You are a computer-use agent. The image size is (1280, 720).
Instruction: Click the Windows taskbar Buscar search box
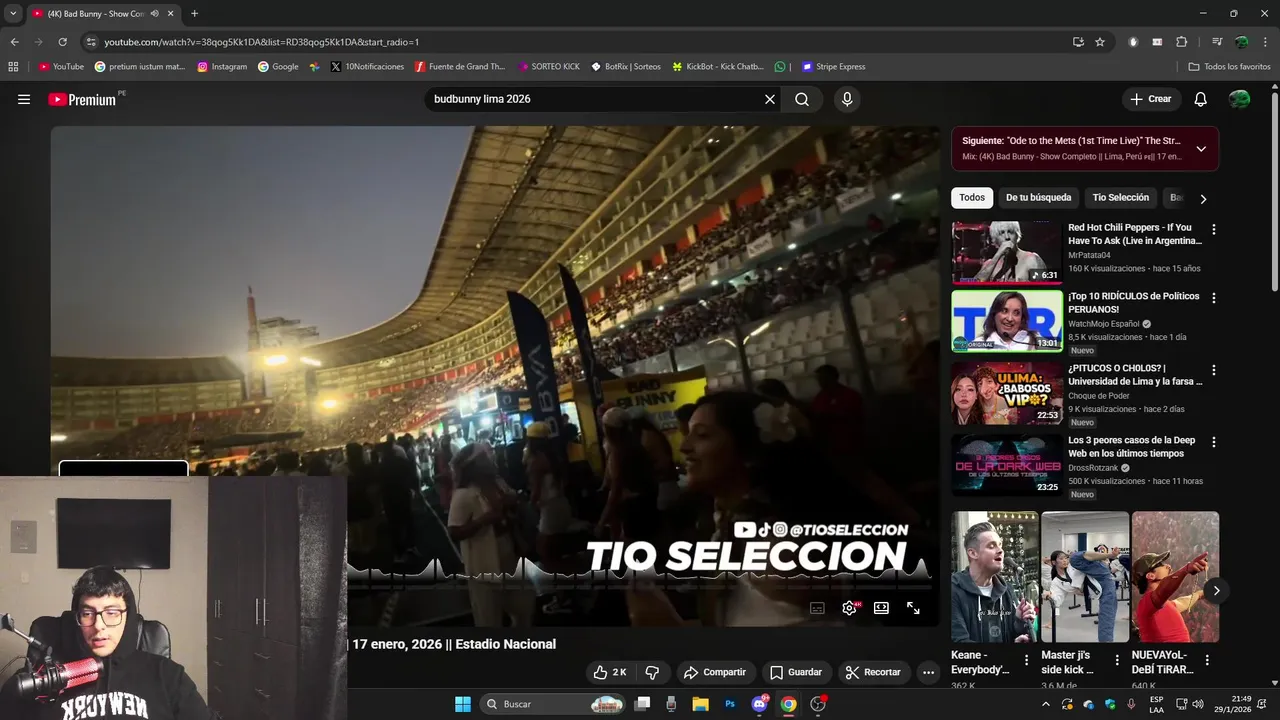point(553,704)
